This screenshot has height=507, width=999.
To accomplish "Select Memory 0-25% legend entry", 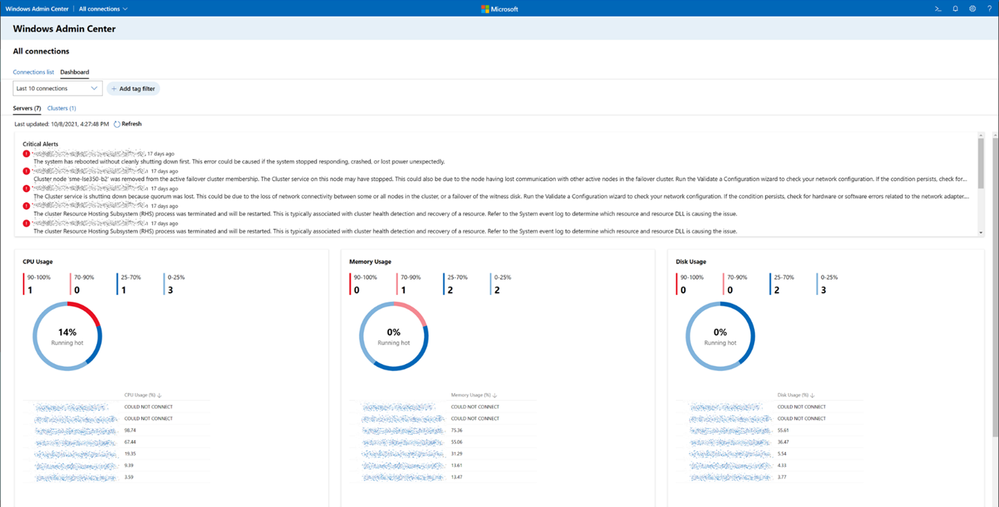I will click(x=501, y=284).
